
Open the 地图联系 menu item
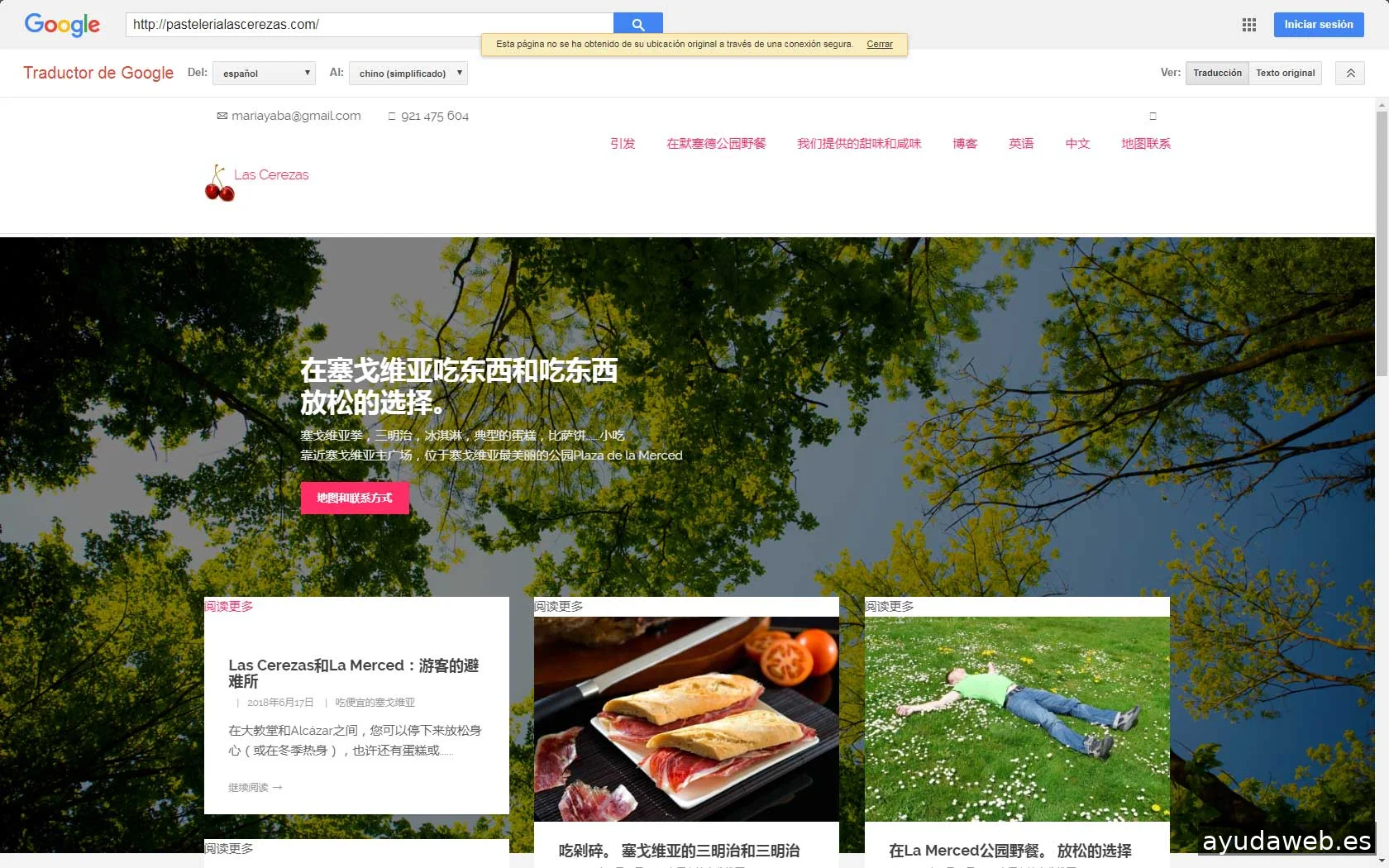tap(1145, 144)
